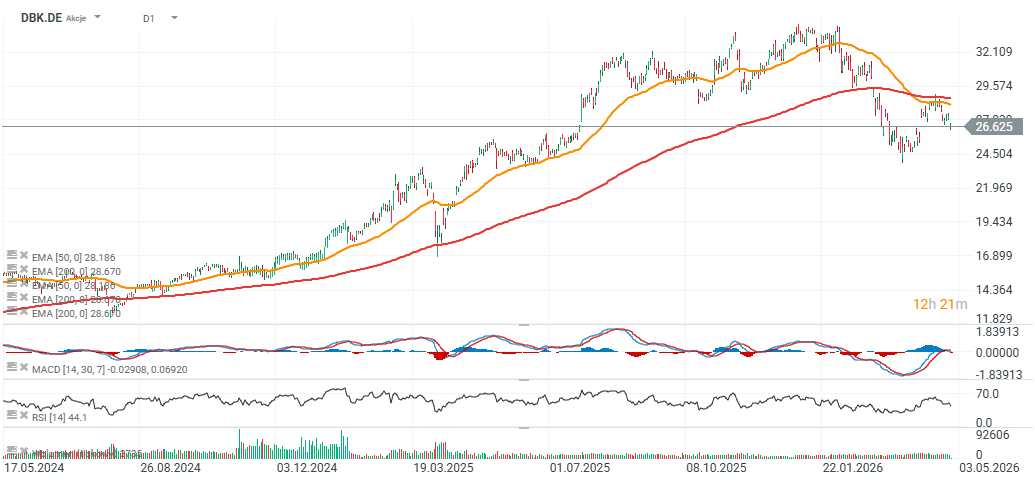The height and width of the screenshot is (485, 1035).
Task: Click the 12h 21m candle countdown timer
Action: 939,304
